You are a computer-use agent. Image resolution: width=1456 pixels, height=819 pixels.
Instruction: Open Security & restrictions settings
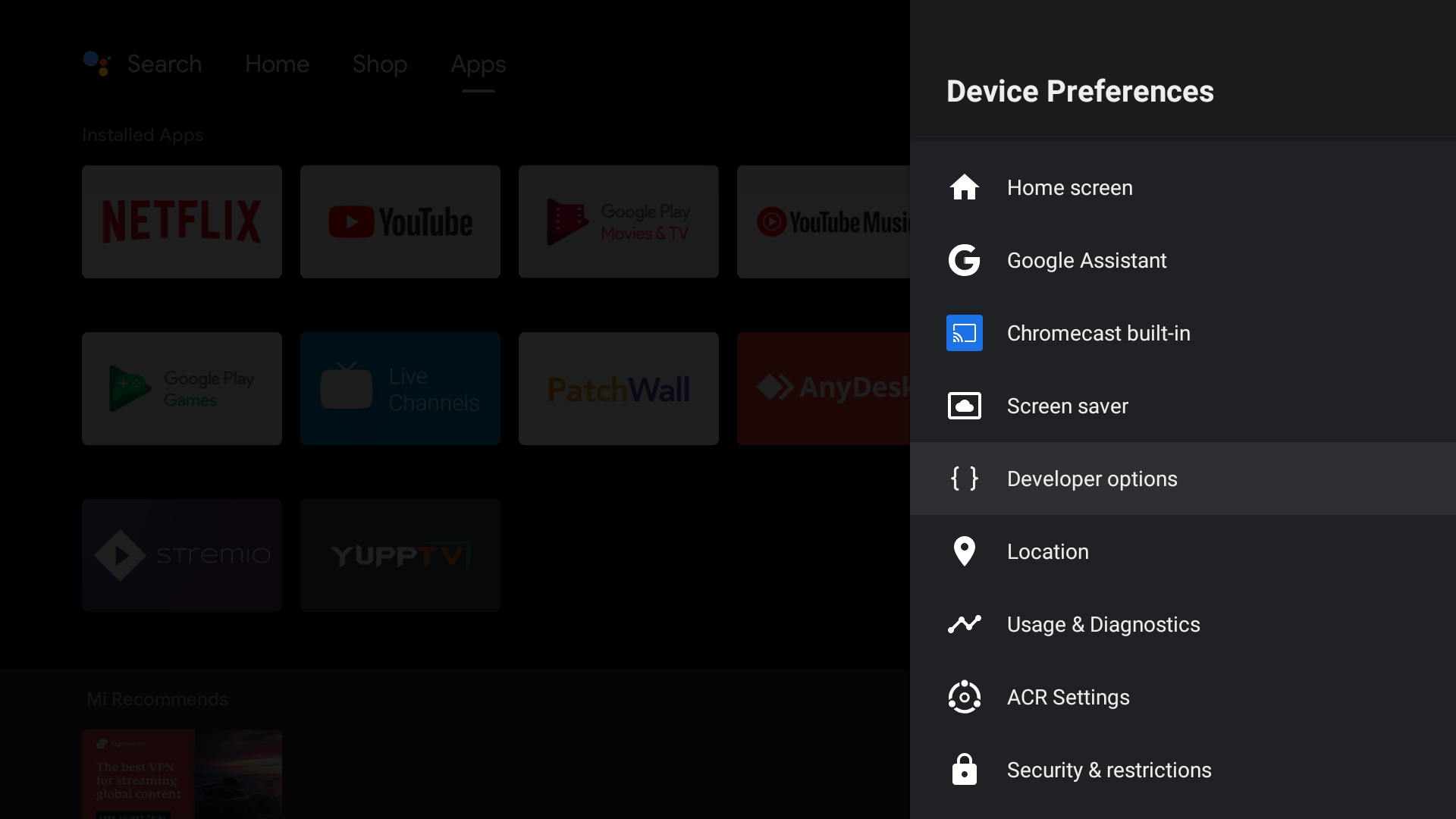(1183, 770)
